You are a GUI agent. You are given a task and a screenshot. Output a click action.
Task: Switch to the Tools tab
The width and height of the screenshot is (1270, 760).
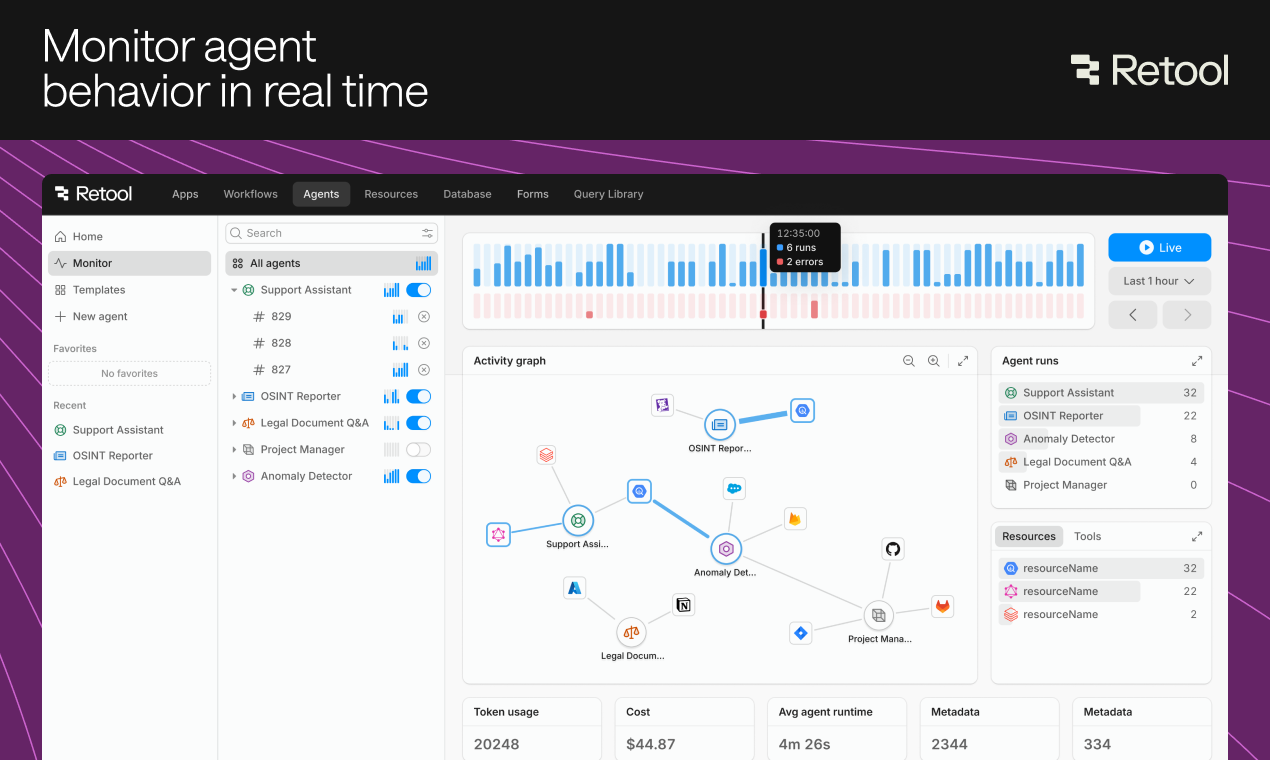pos(1087,536)
